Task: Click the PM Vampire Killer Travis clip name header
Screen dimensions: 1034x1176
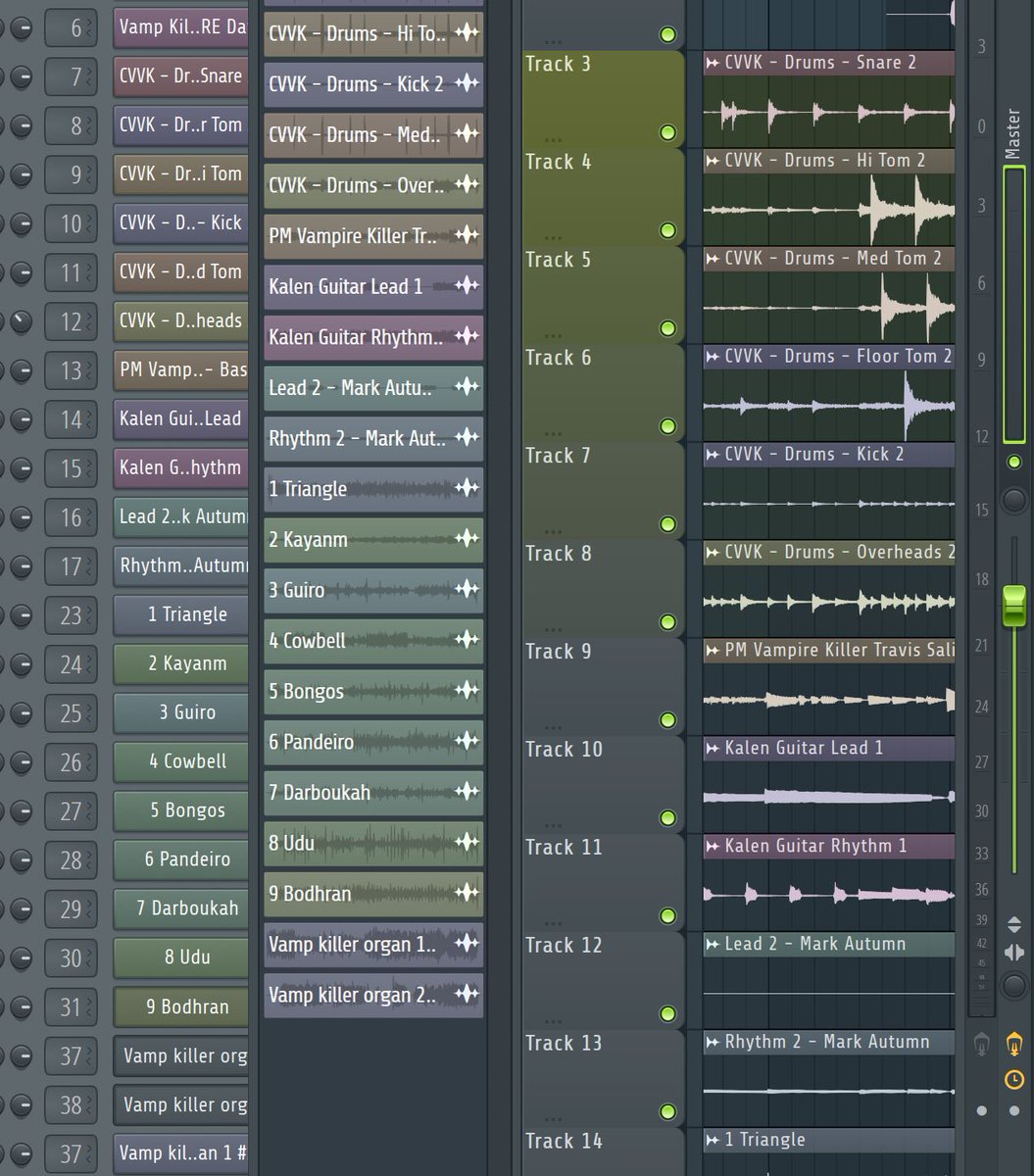Action: [828, 650]
